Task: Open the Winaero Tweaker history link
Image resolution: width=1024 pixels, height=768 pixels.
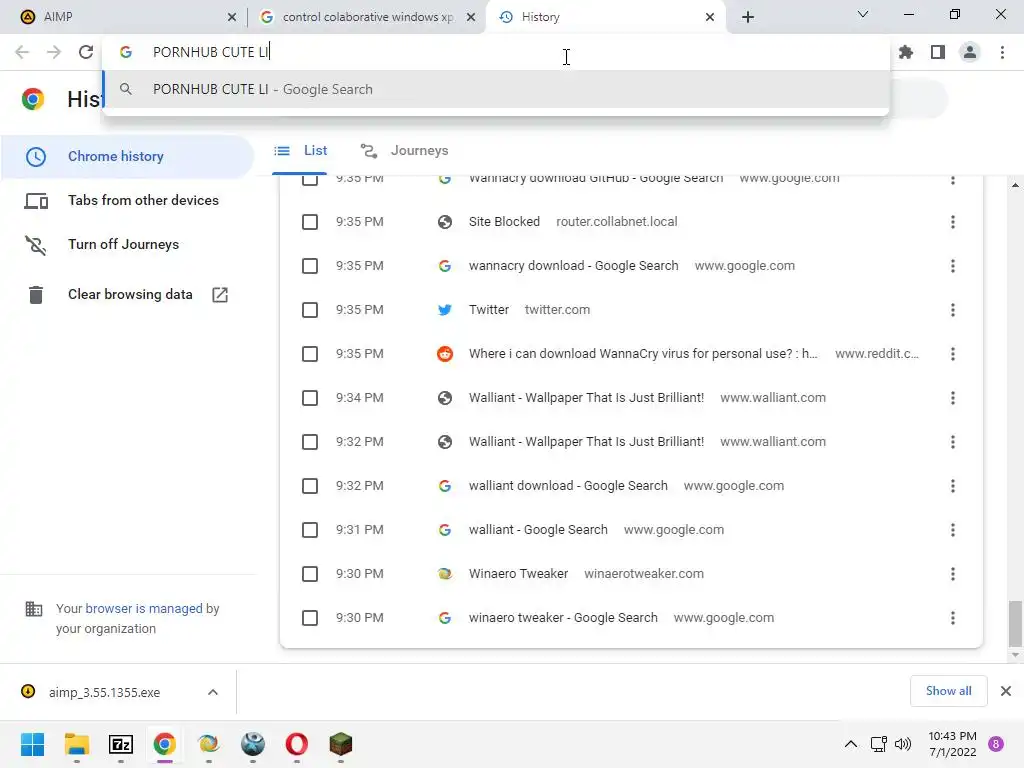Action: (x=519, y=574)
